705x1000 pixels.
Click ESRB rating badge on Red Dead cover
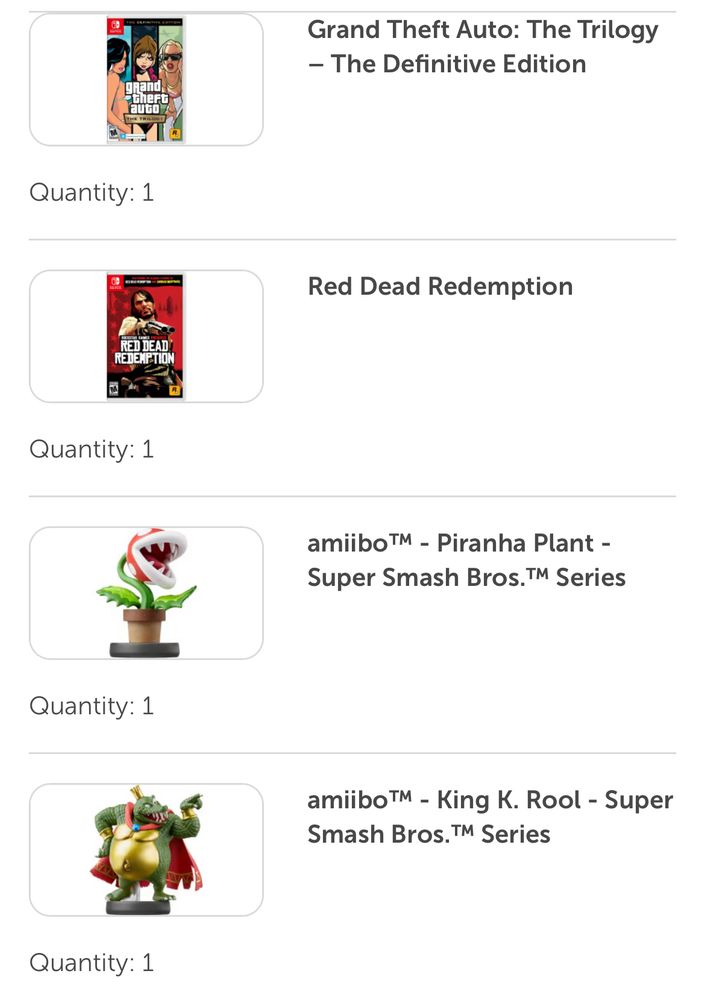pos(114,389)
